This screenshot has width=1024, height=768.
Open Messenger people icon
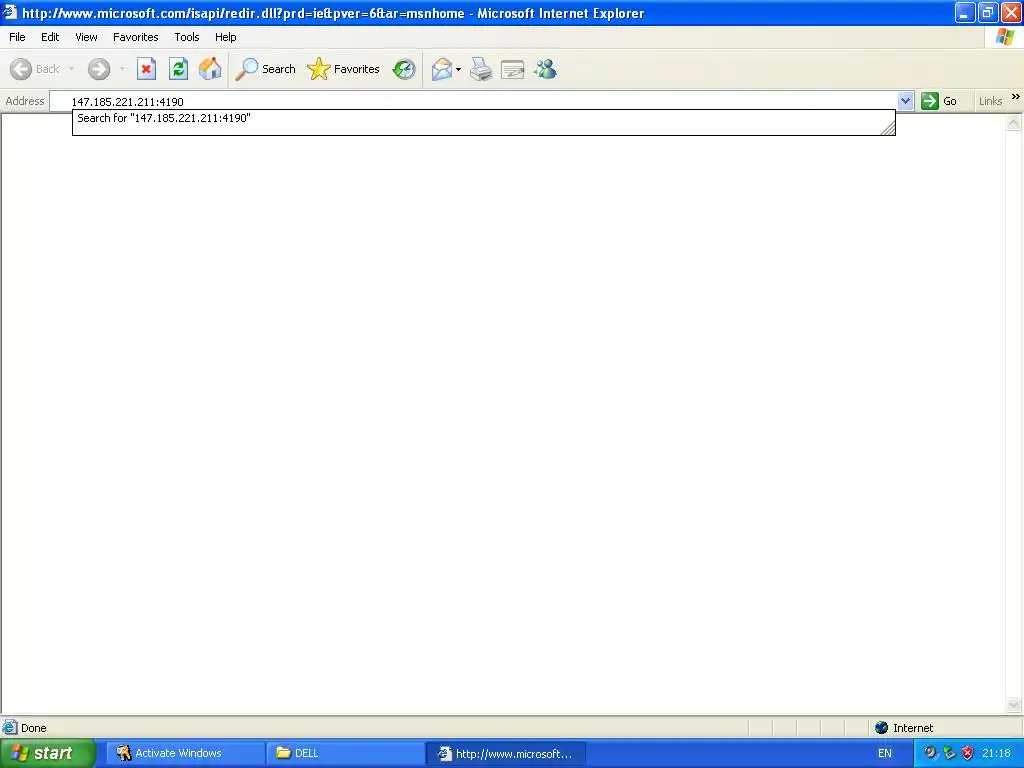(545, 69)
